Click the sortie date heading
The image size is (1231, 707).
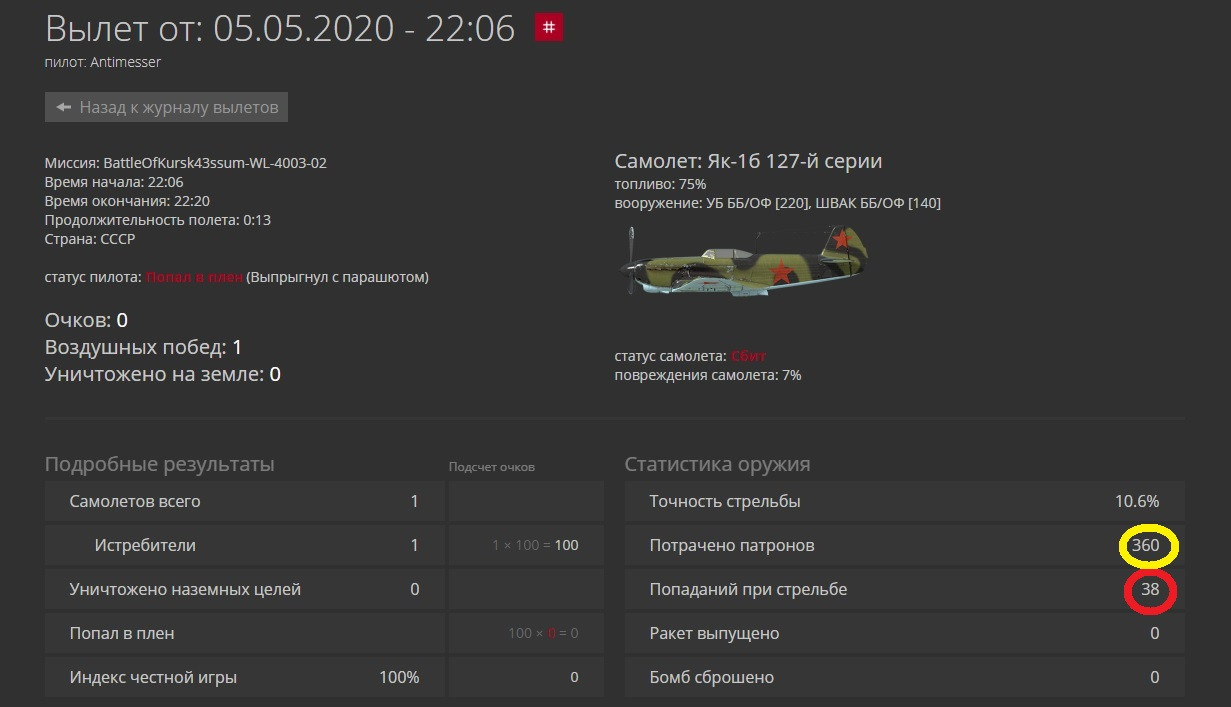(280, 28)
